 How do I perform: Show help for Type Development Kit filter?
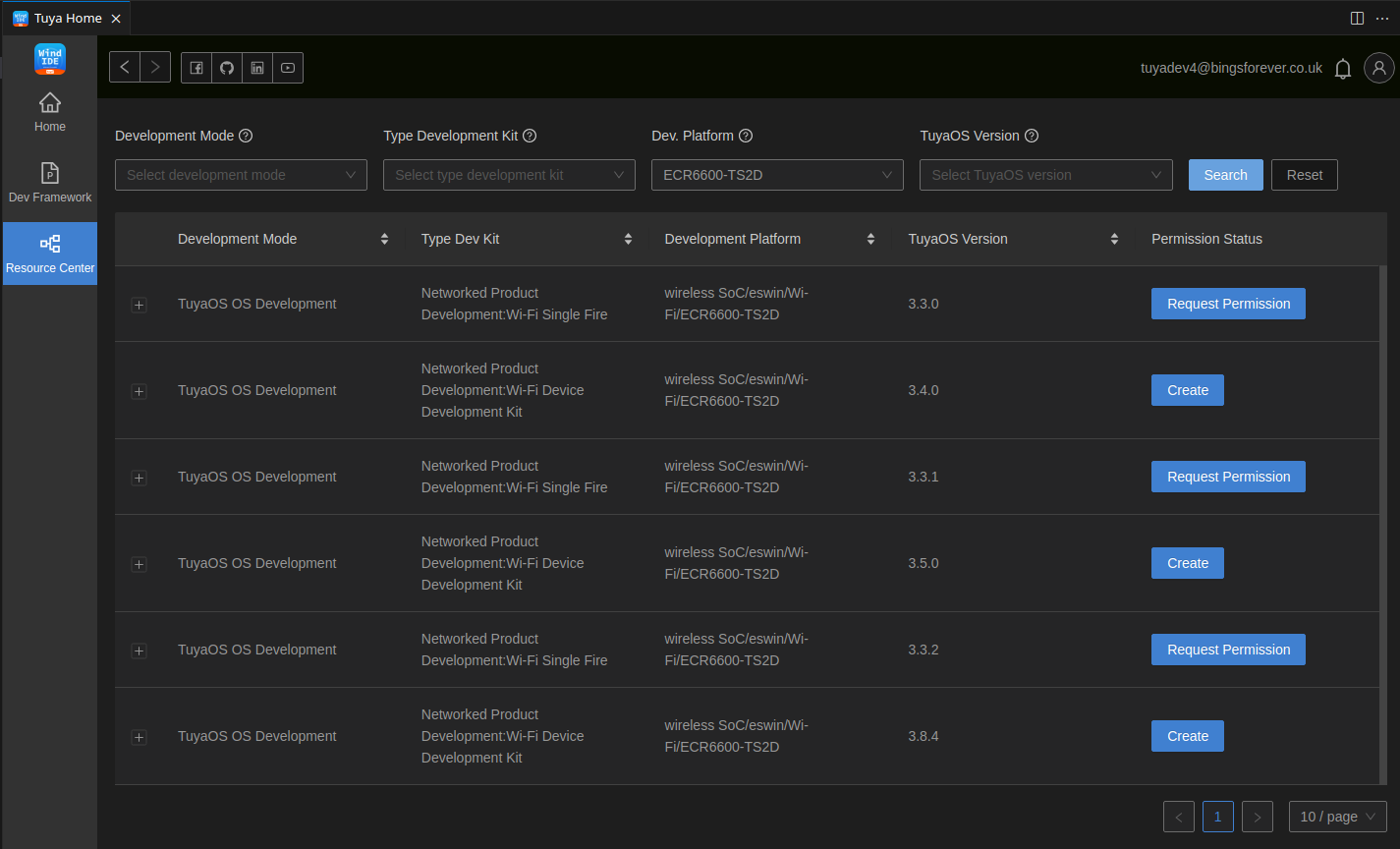tap(530, 136)
